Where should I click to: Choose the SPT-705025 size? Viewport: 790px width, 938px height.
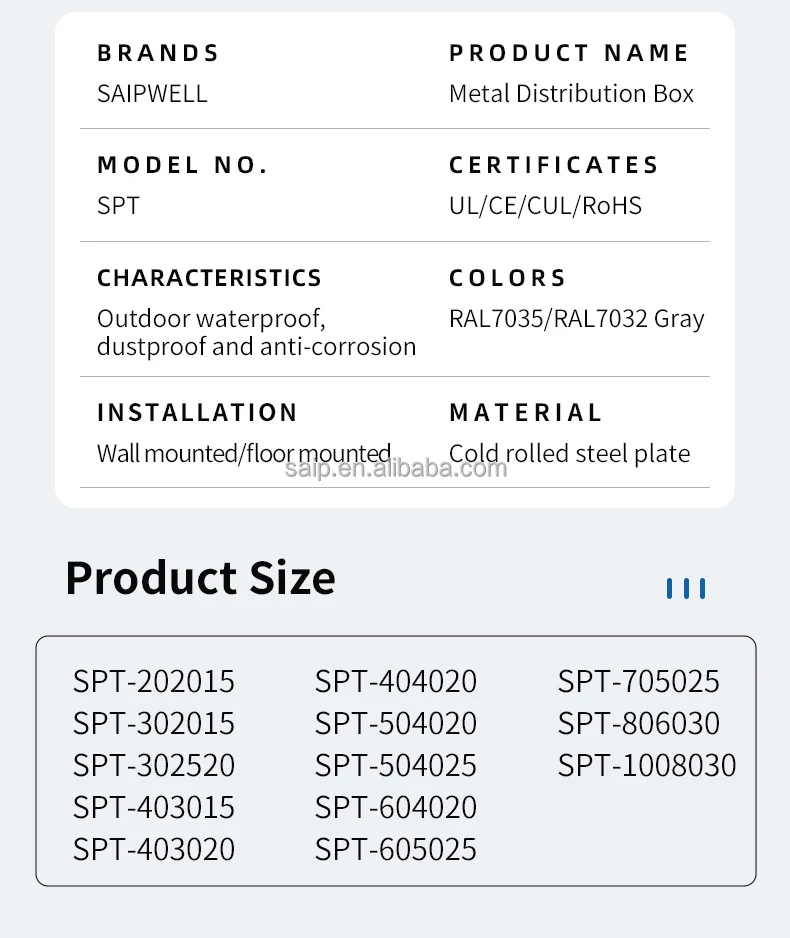(639, 682)
